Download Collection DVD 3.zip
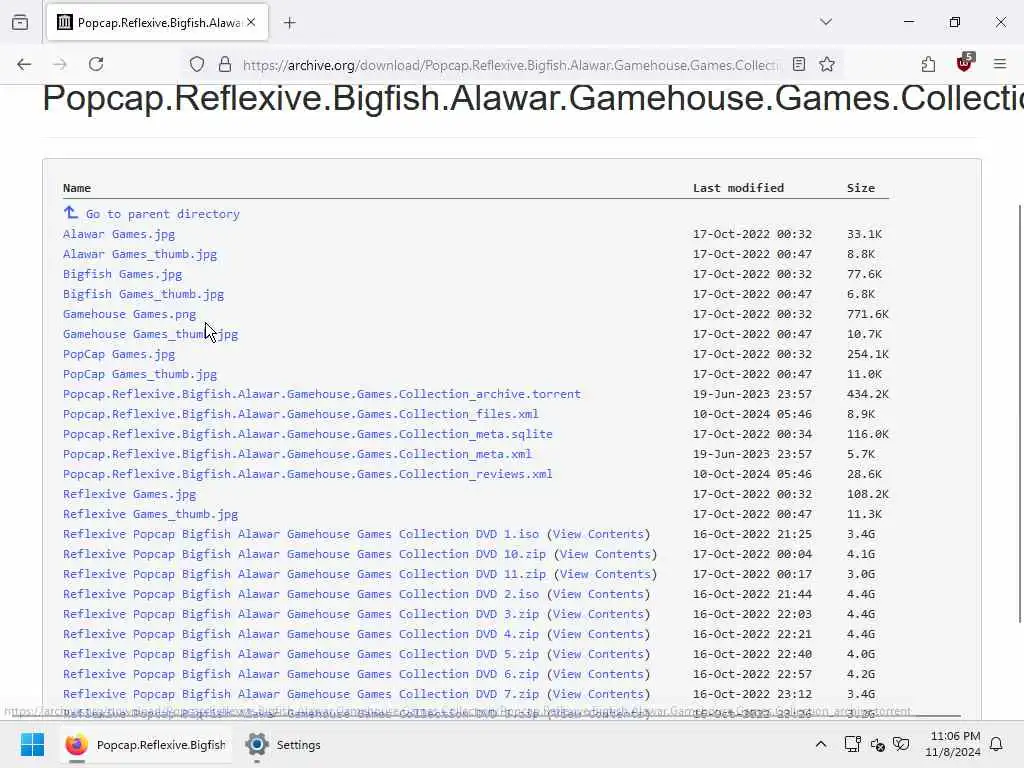Image resolution: width=1024 pixels, height=768 pixels. click(300, 614)
